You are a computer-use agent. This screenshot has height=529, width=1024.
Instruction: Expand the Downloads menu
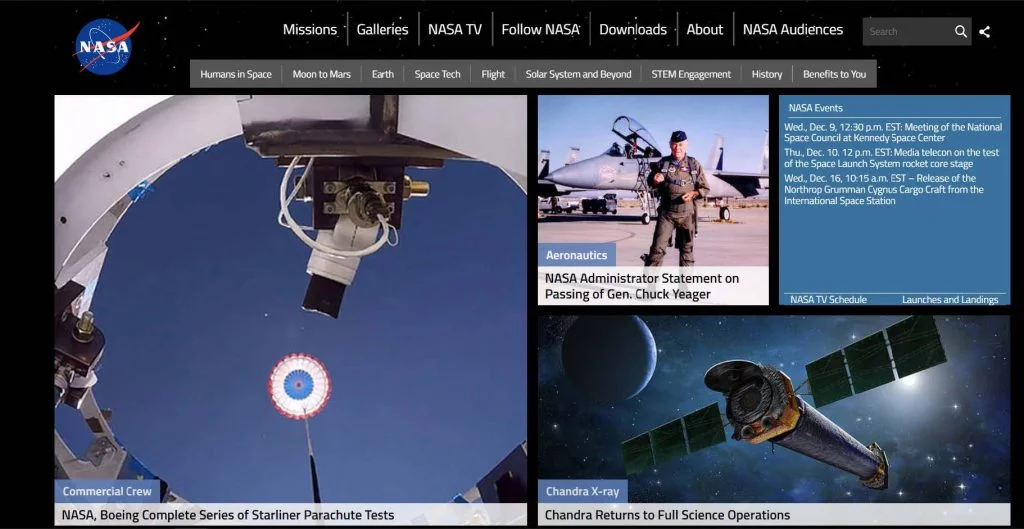coord(632,29)
